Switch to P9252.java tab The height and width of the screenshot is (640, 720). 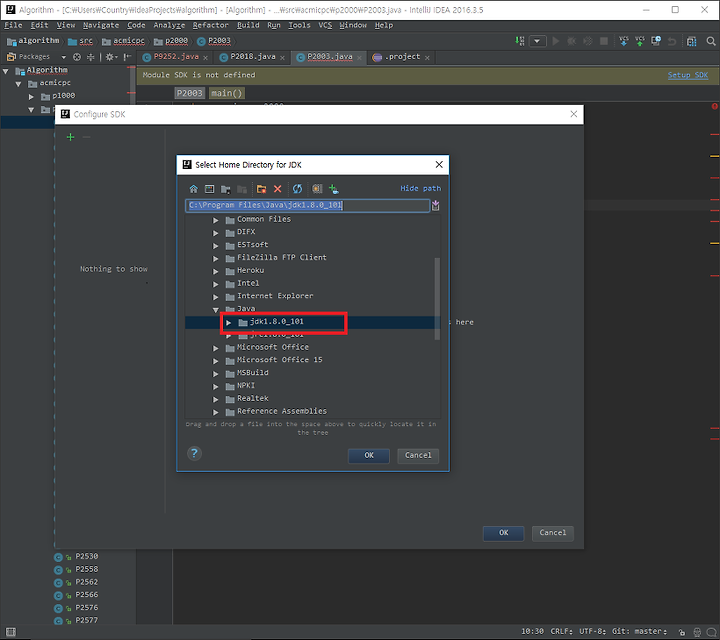coord(176,57)
